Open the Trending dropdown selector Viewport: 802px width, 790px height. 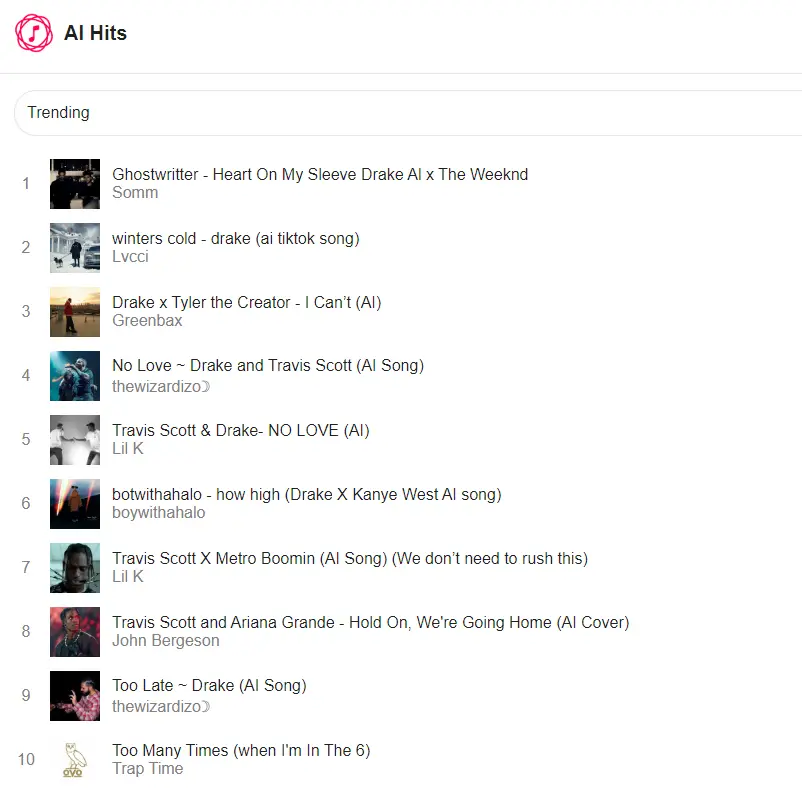(408, 113)
